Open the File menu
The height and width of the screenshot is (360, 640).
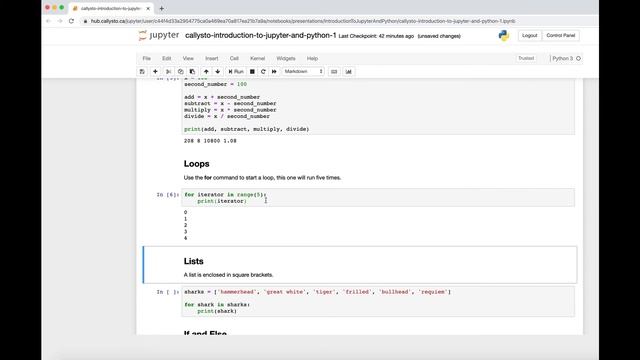click(x=147, y=58)
